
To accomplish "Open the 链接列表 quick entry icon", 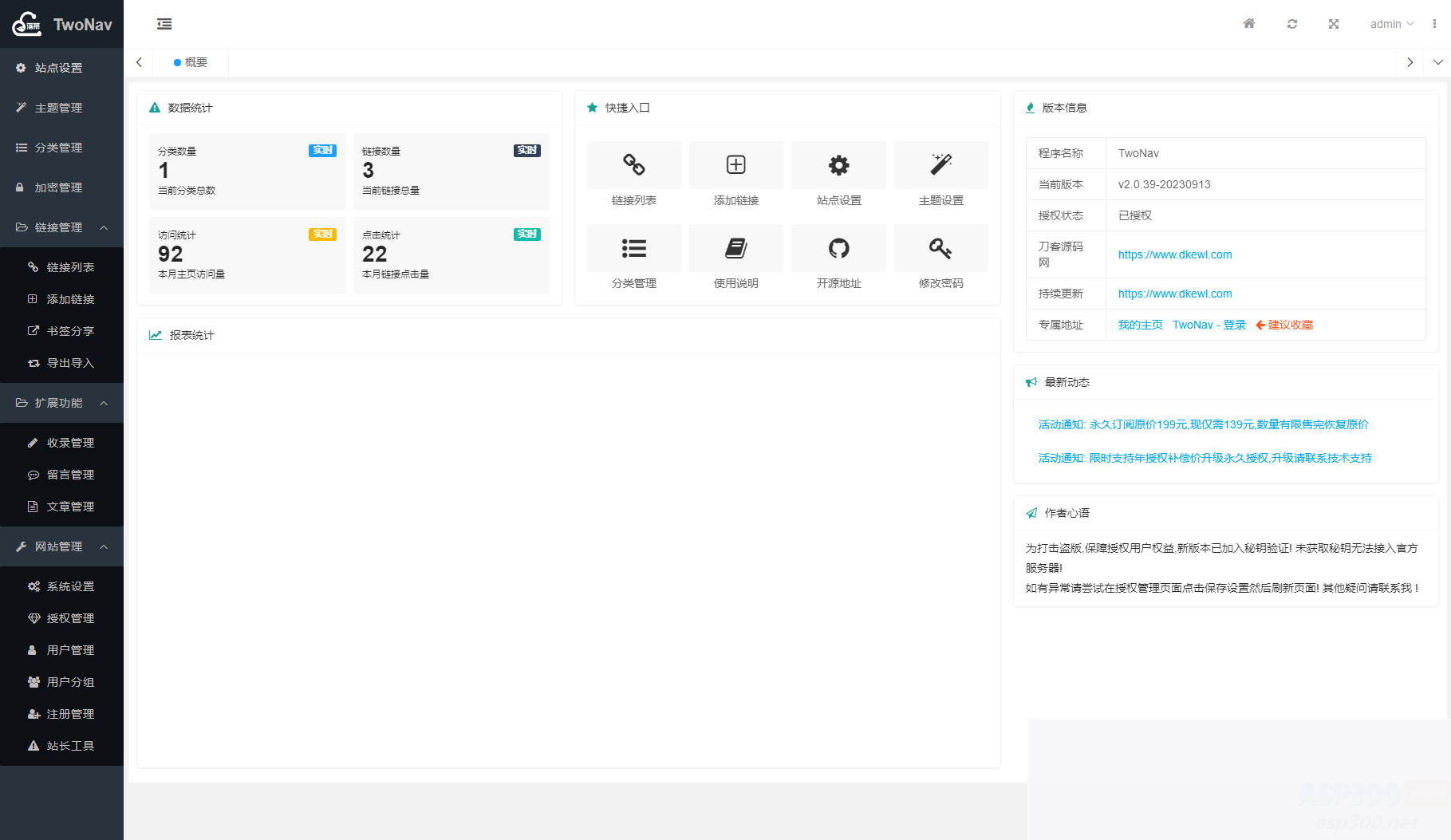I will (634, 165).
